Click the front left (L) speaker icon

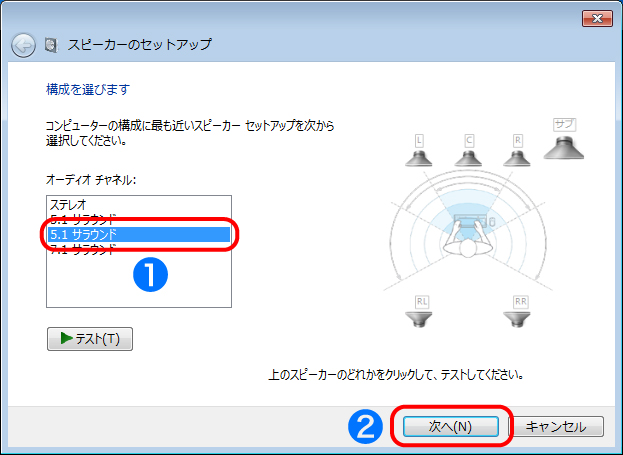[419, 153]
